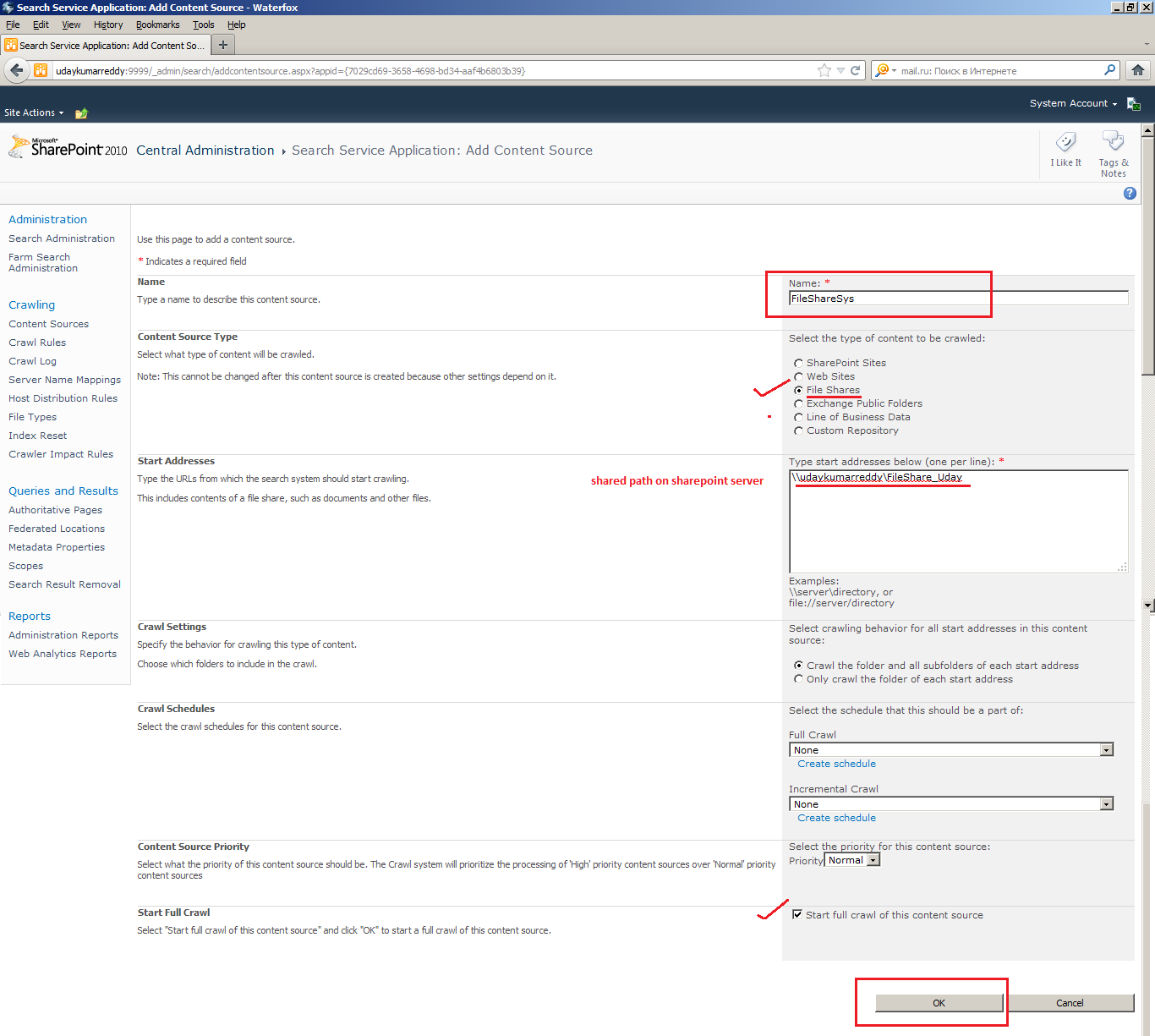Bookmark this page with the star icon
Viewport: 1155px width, 1036px height.
click(x=824, y=71)
